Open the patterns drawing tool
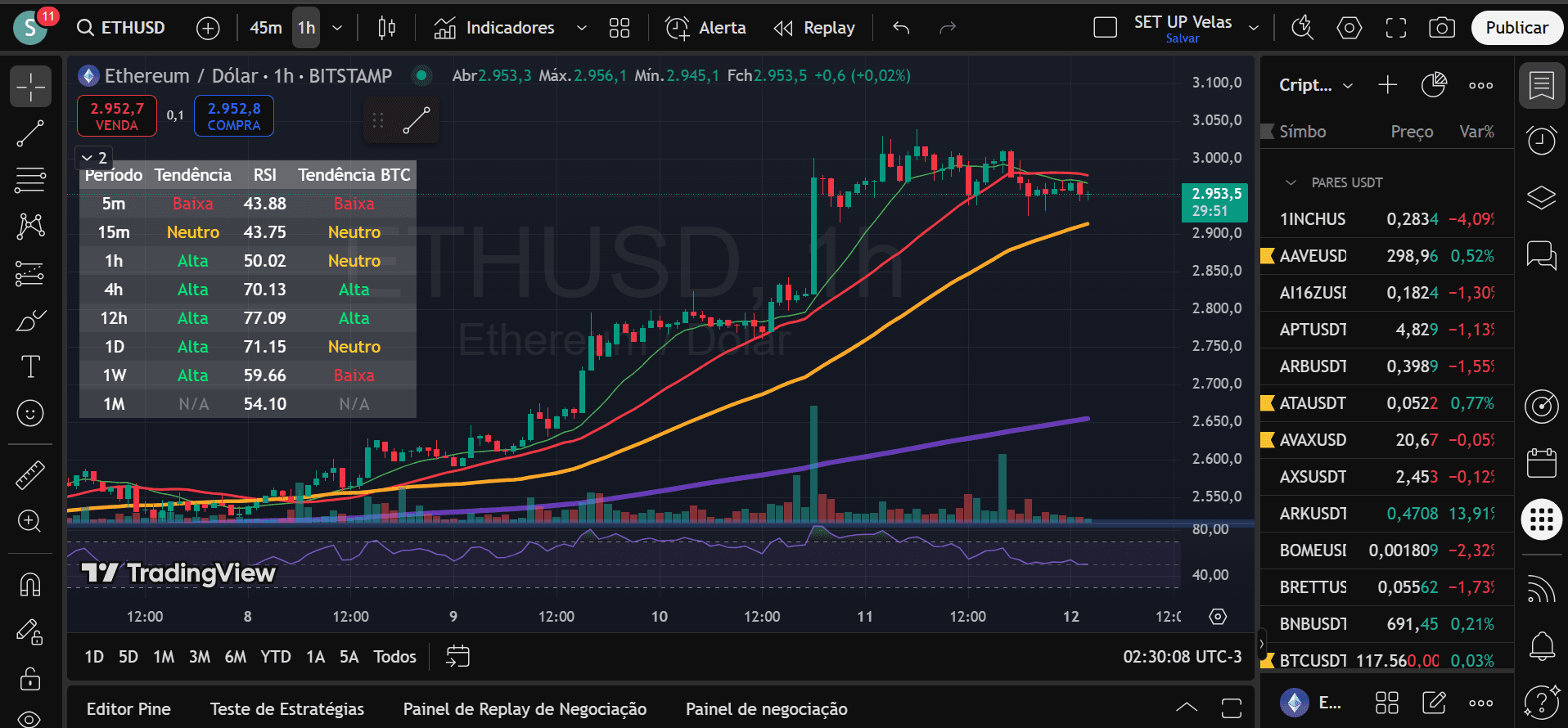Image resolution: width=1568 pixels, height=728 pixels. point(31,227)
